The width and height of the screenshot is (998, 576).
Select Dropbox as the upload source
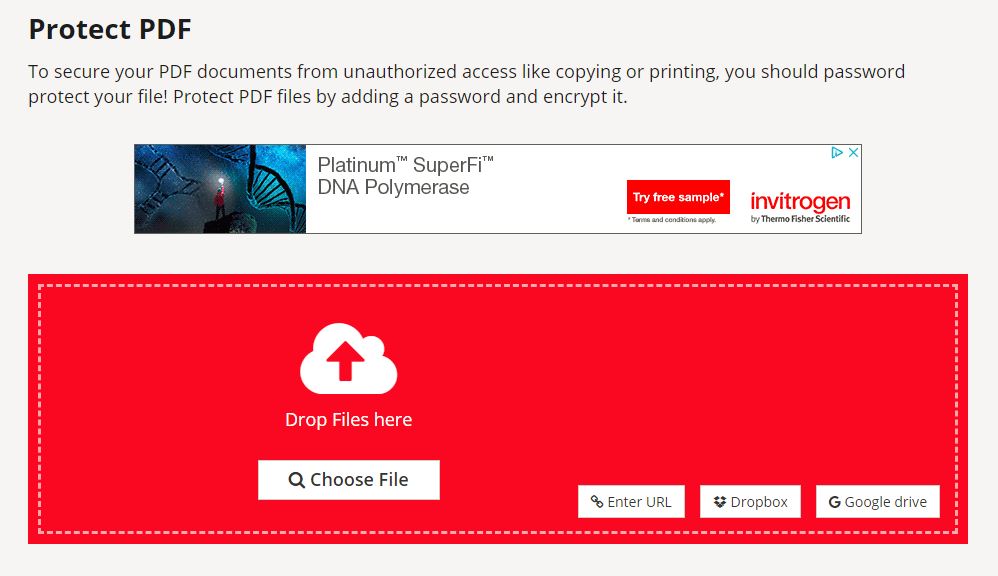click(x=750, y=501)
